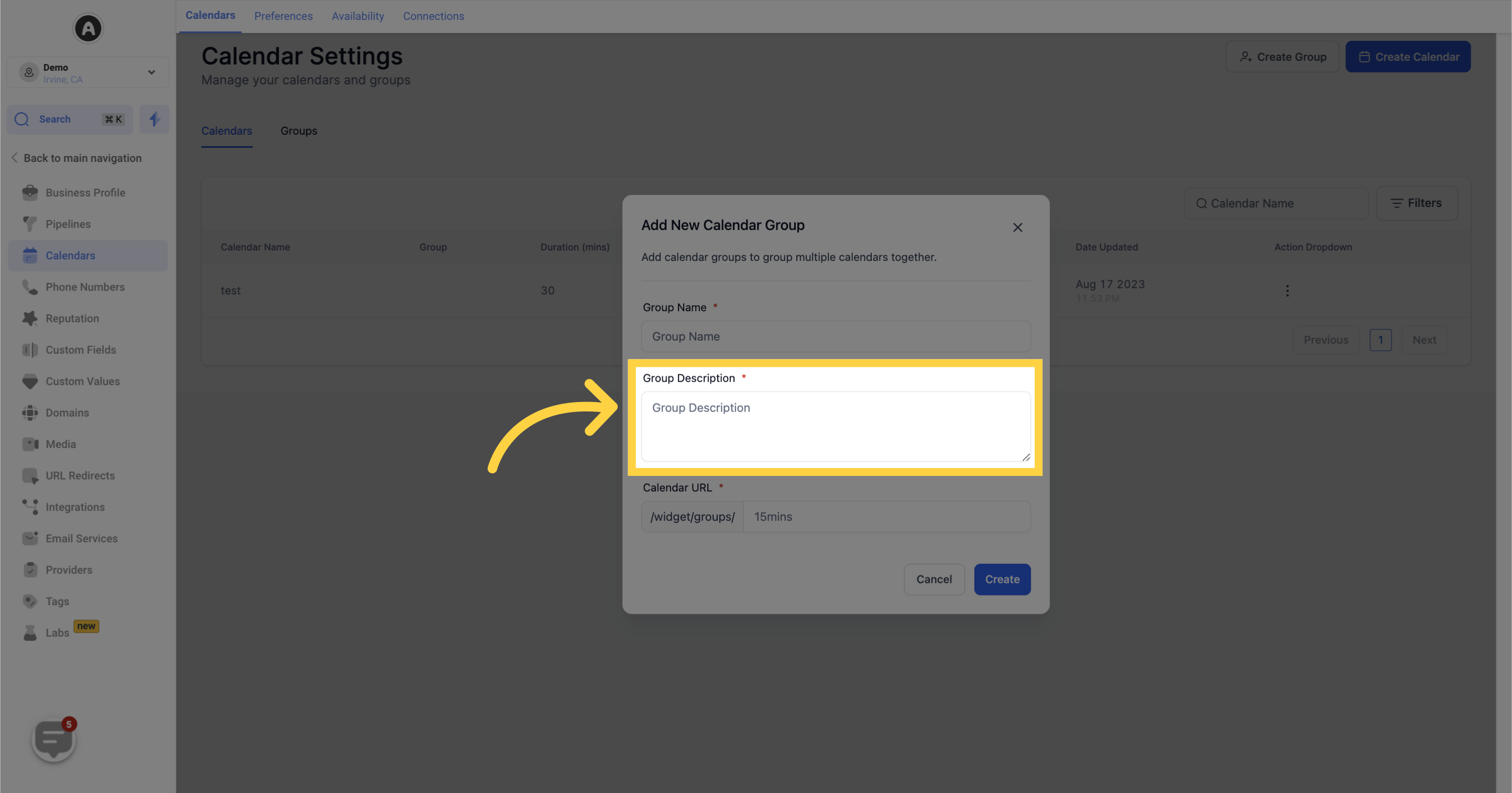Close the Add New Calendar Group modal
The height and width of the screenshot is (793, 1512).
pyautogui.click(x=1018, y=227)
